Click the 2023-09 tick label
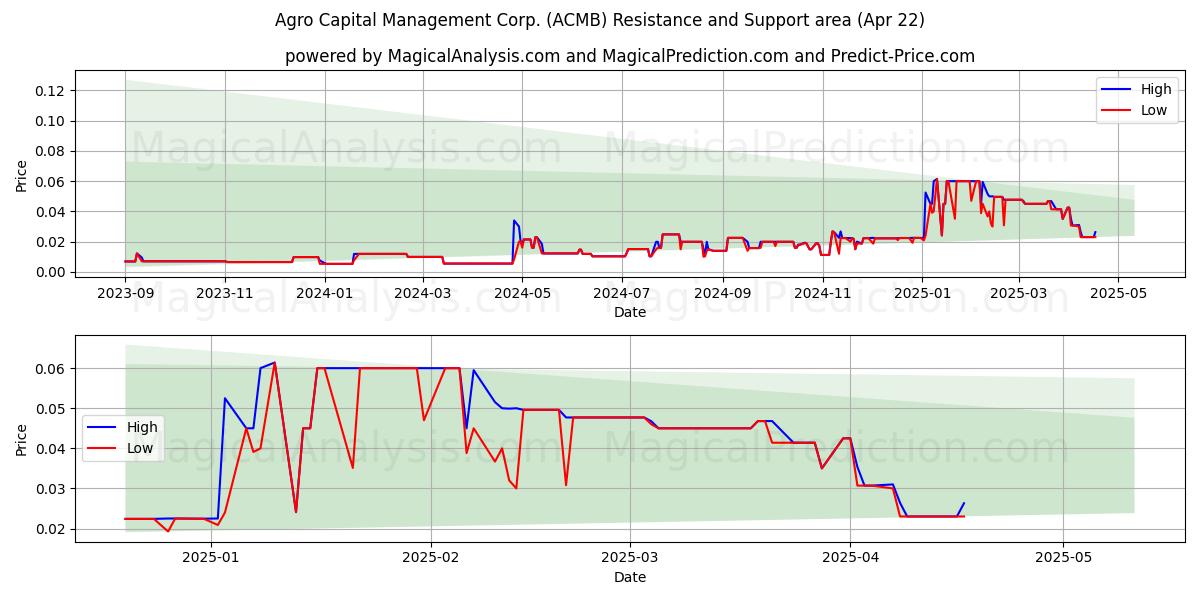 click(125, 293)
